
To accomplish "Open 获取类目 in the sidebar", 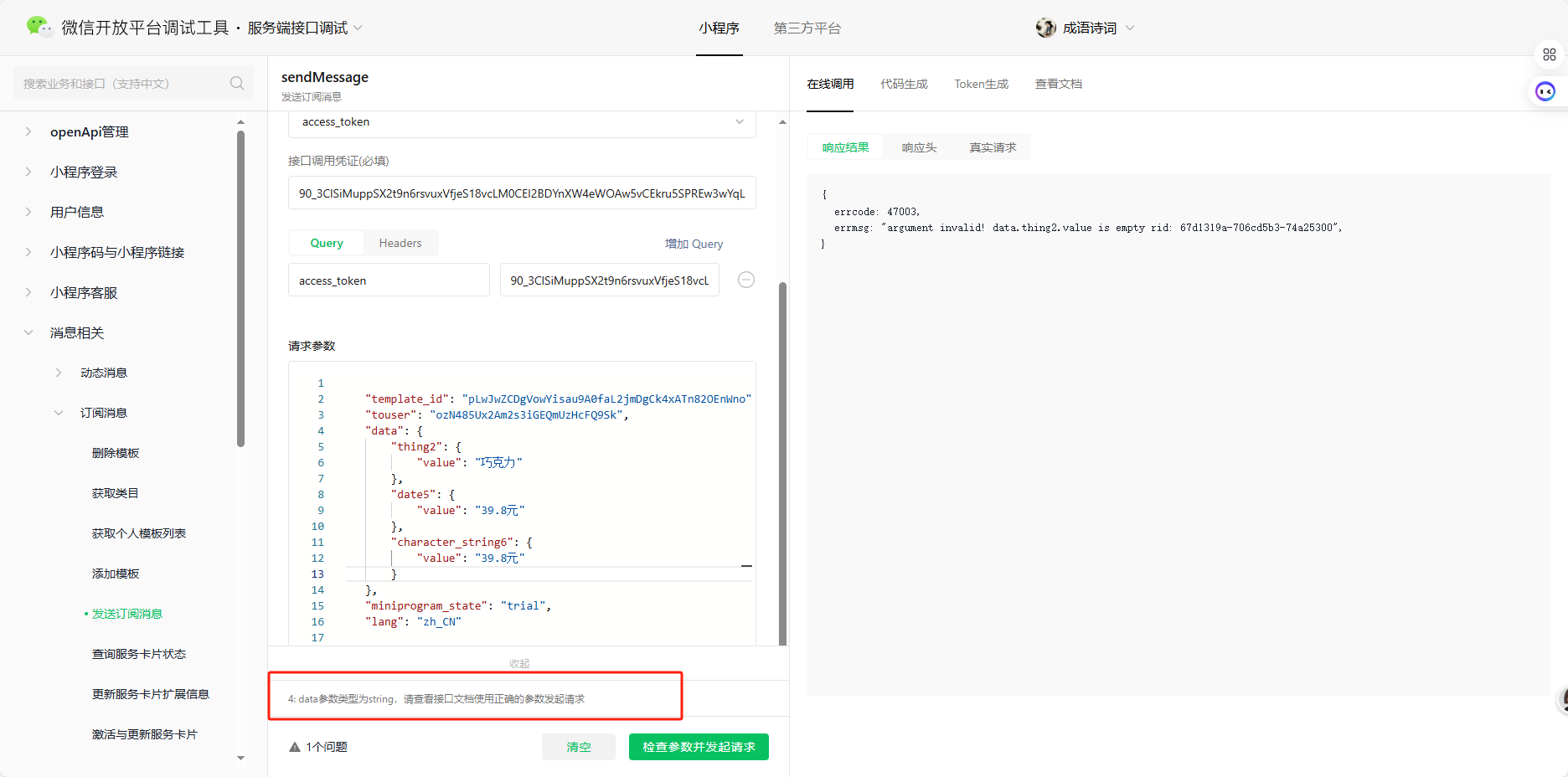I will 116,493.
